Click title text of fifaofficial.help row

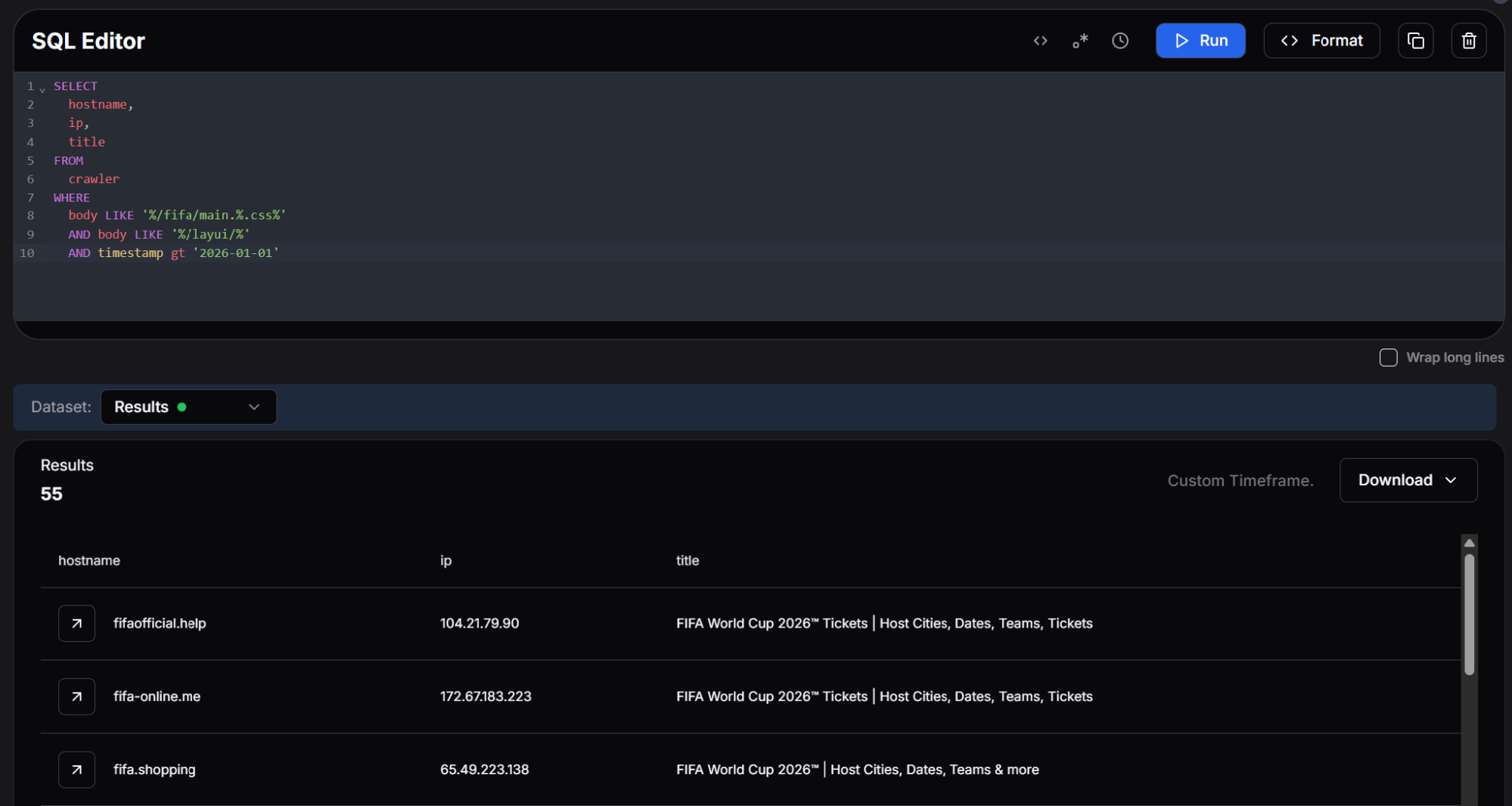click(884, 624)
